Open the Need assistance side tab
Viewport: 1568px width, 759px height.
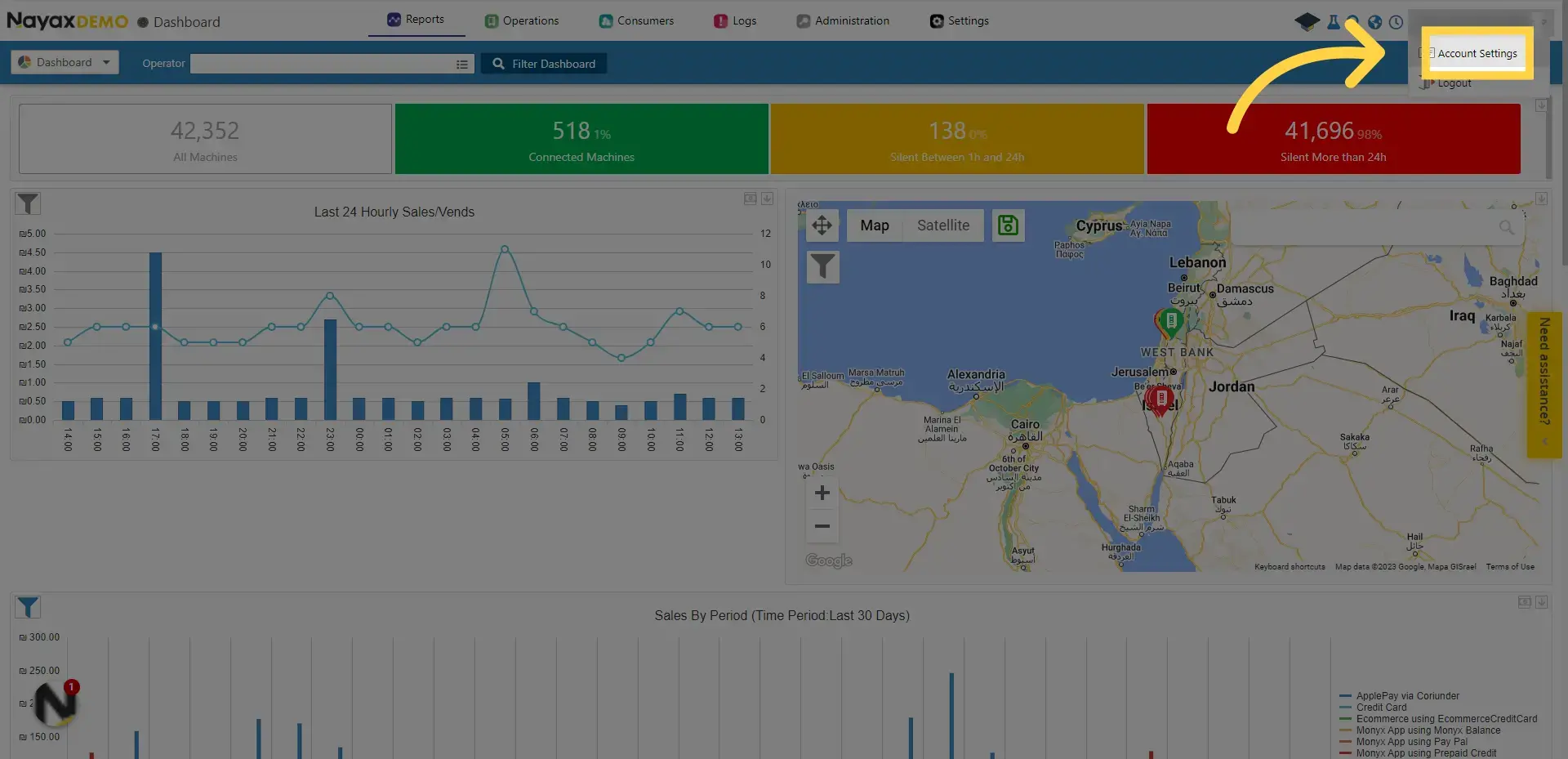[1544, 384]
